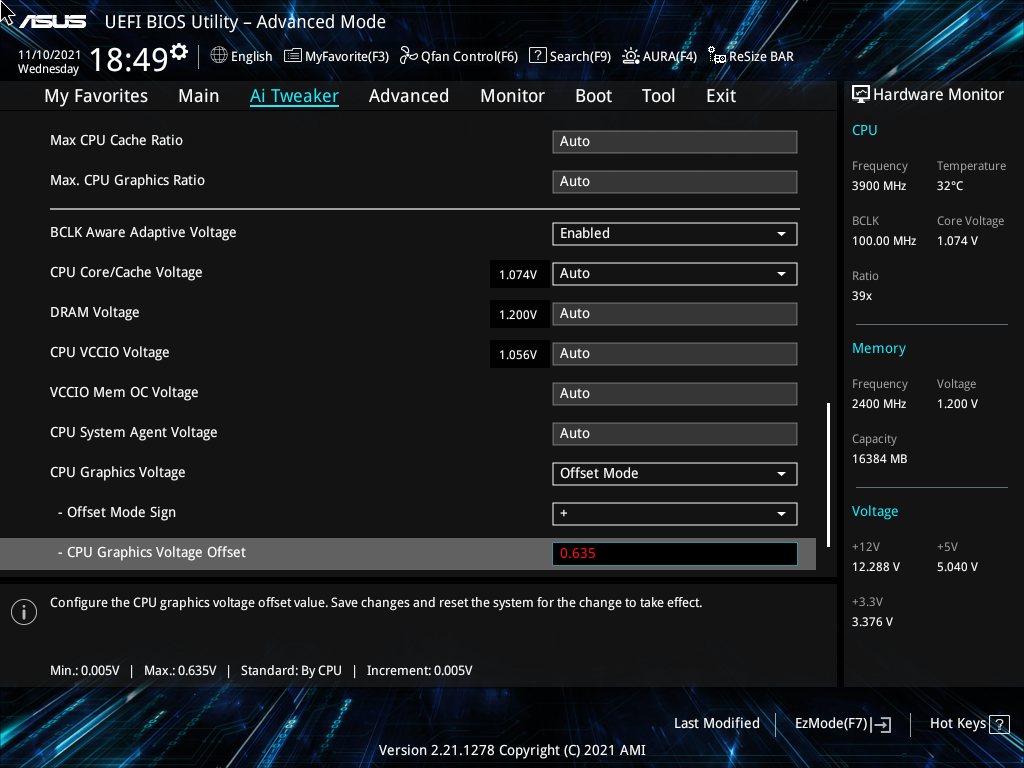Click the 1.200V DRAM voltage readout

[x=518, y=315]
